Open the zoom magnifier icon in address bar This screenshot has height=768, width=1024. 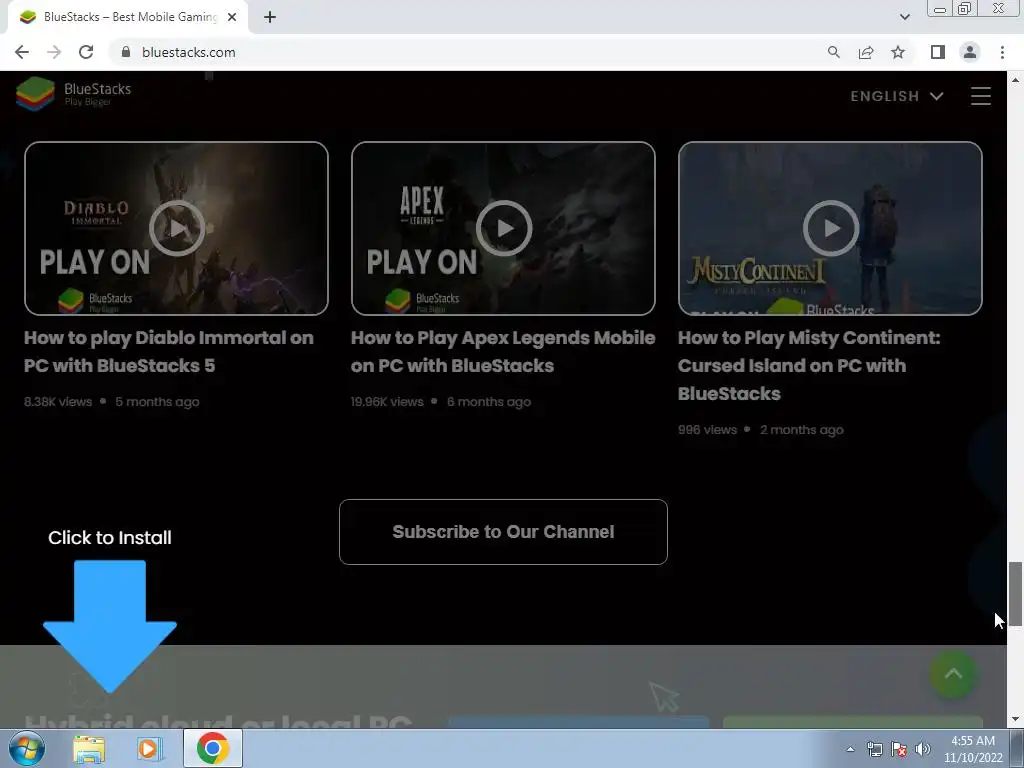833,52
